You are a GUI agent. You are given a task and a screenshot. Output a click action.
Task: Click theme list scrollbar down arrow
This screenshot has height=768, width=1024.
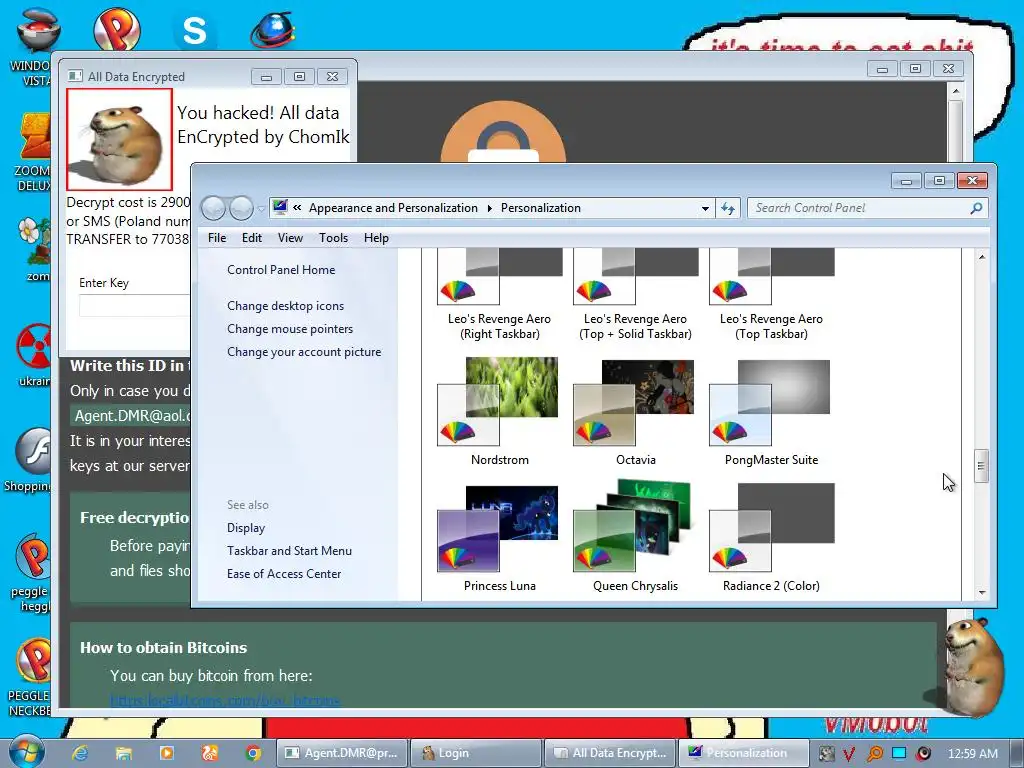point(982,592)
